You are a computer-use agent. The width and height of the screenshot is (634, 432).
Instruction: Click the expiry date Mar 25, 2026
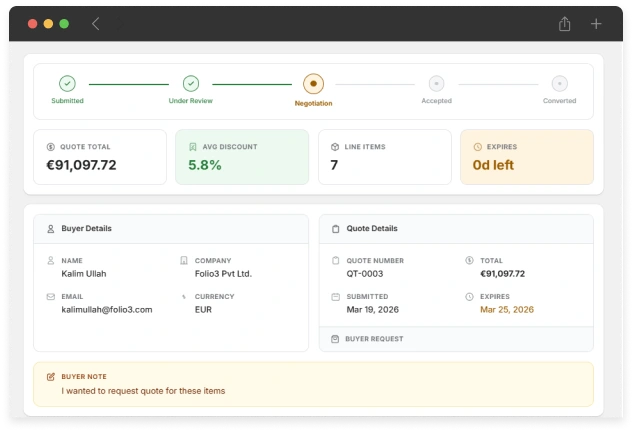[507, 310]
